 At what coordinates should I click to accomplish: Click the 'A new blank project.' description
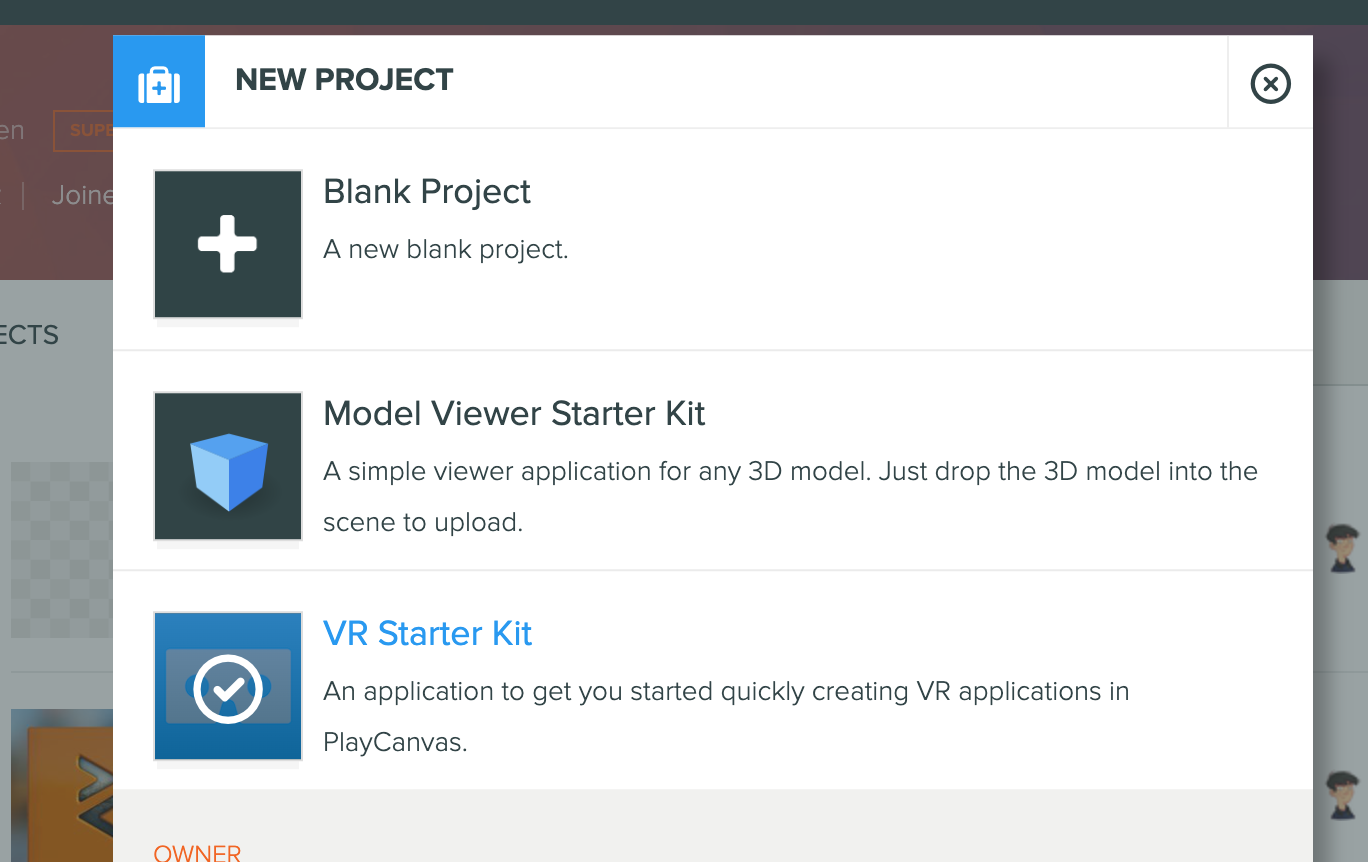[x=446, y=249]
